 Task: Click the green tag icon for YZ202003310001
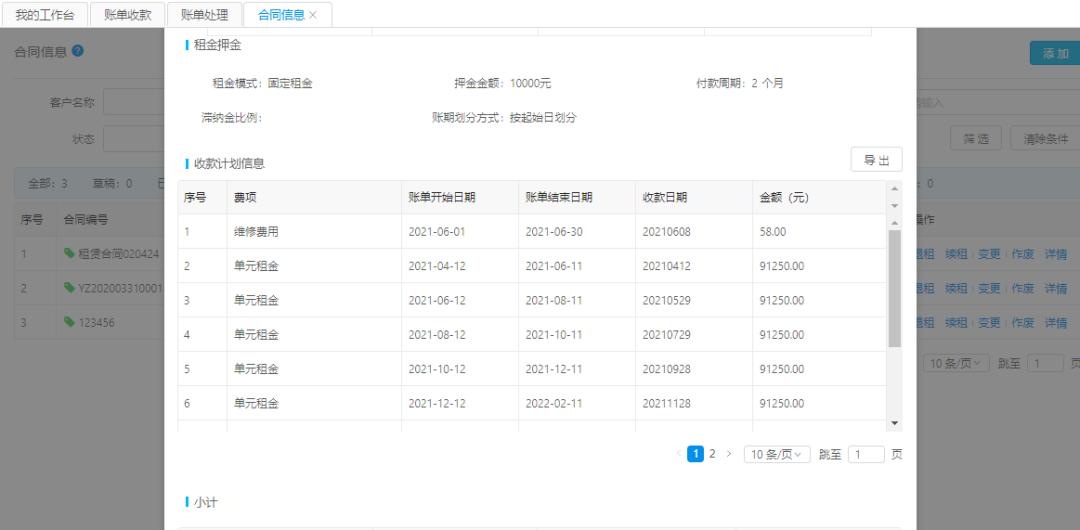[x=69, y=287]
